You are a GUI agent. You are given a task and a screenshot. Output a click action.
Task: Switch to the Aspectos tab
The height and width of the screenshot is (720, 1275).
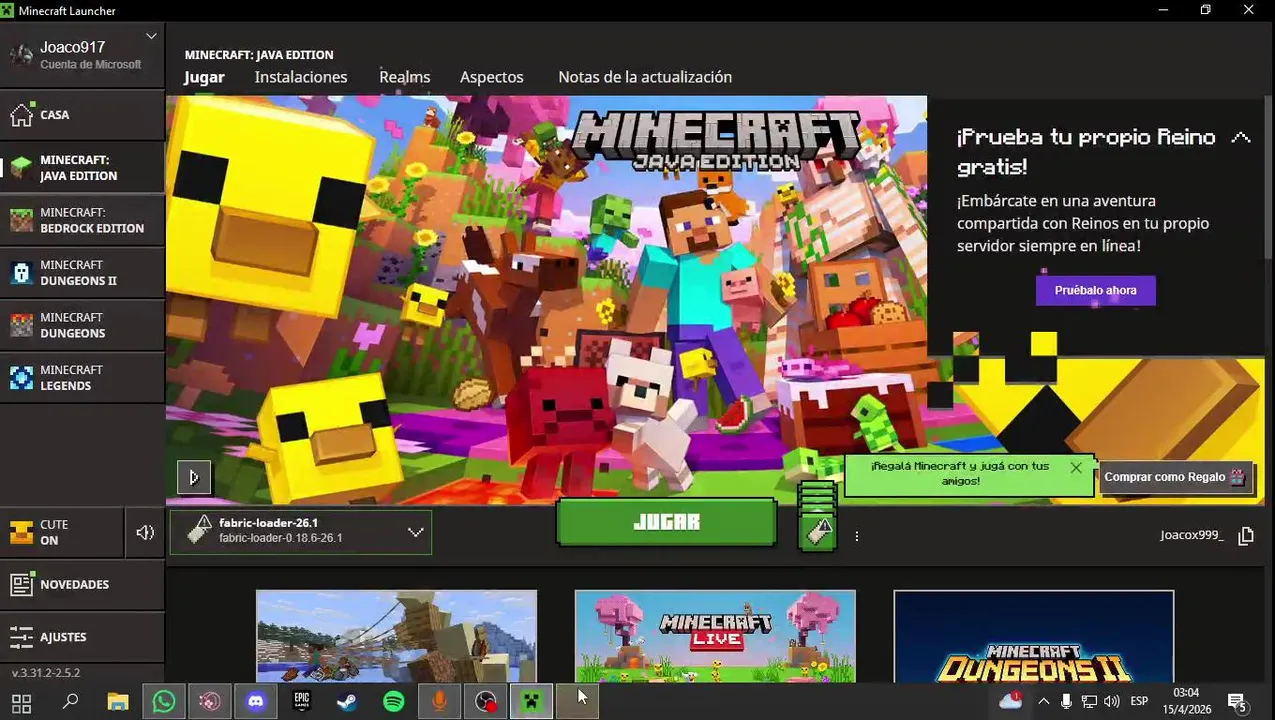491,77
